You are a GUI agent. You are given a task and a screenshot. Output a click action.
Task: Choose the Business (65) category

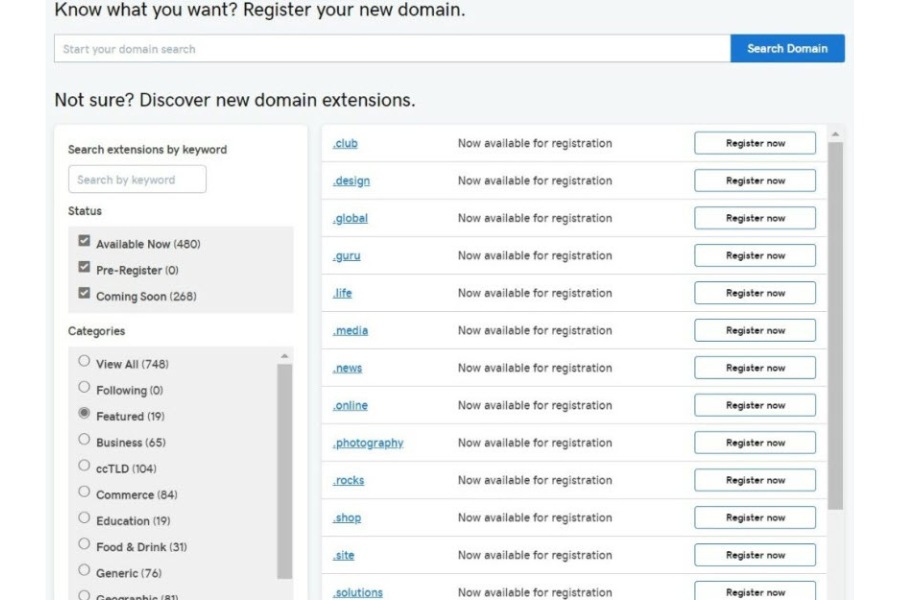click(x=84, y=439)
